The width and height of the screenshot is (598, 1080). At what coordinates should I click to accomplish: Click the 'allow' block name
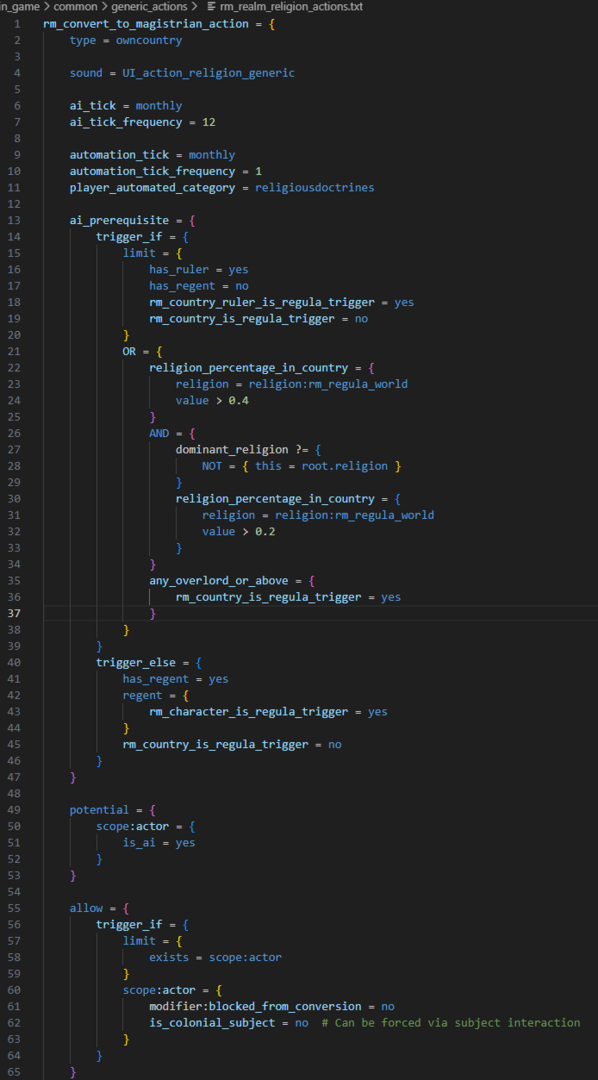(x=86, y=908)
